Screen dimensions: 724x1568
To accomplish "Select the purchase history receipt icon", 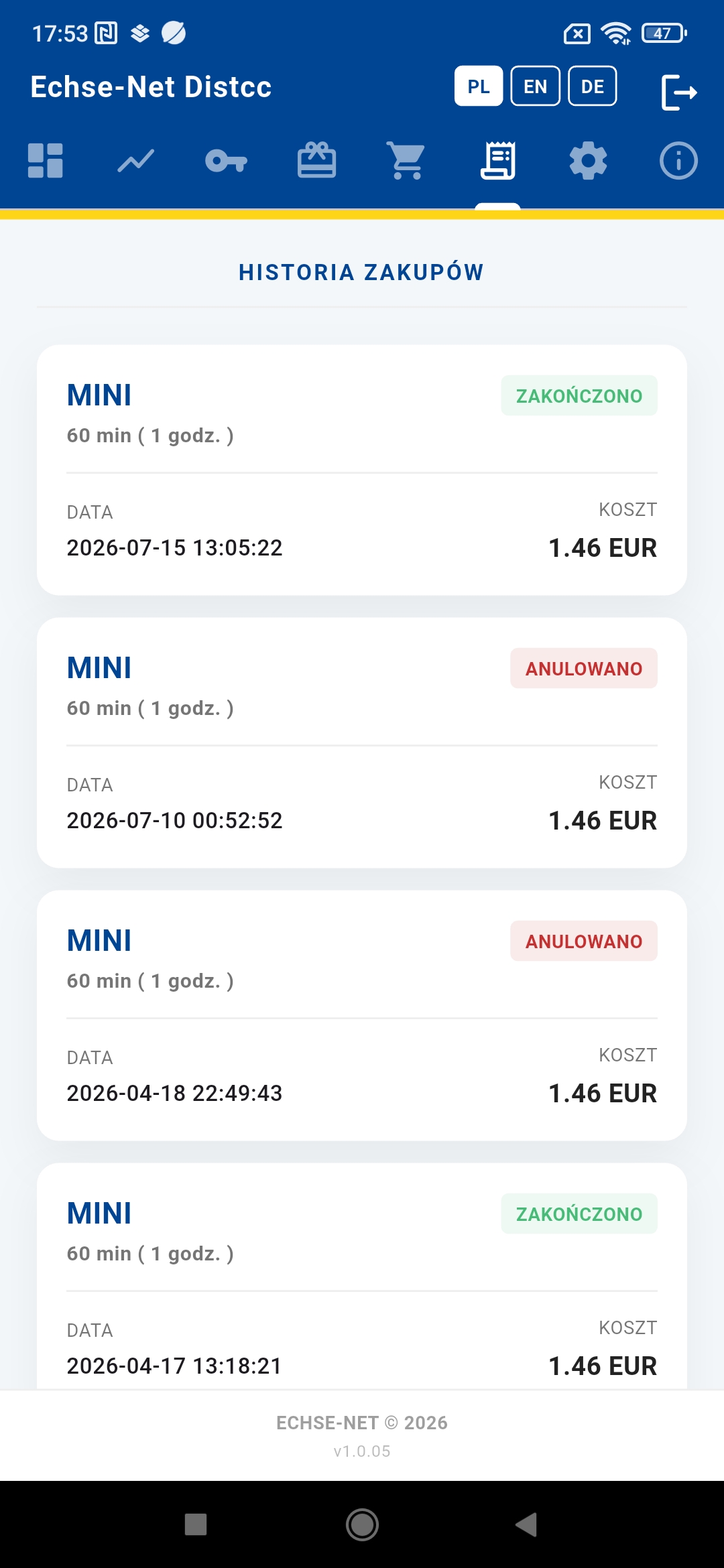I will 498,161.
